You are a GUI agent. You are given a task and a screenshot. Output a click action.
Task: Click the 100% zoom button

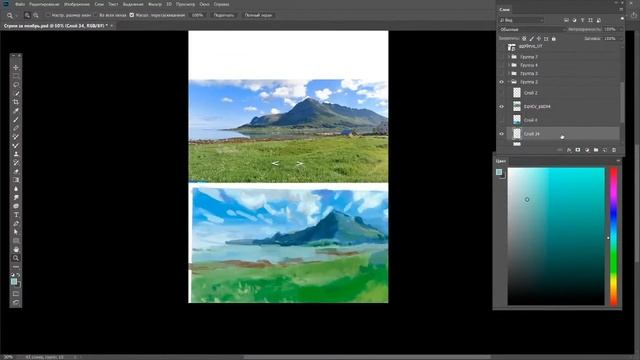198,15
